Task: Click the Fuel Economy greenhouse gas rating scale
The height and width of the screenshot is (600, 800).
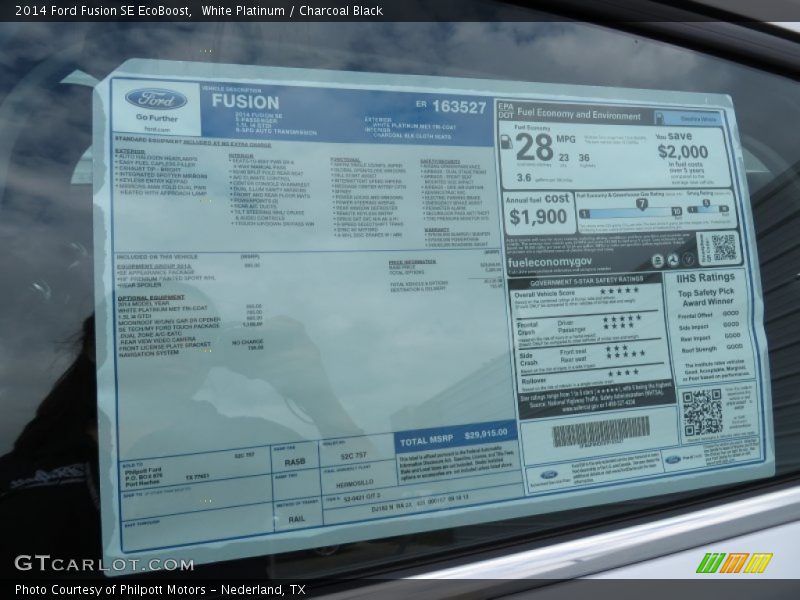Action: point(655,209)
